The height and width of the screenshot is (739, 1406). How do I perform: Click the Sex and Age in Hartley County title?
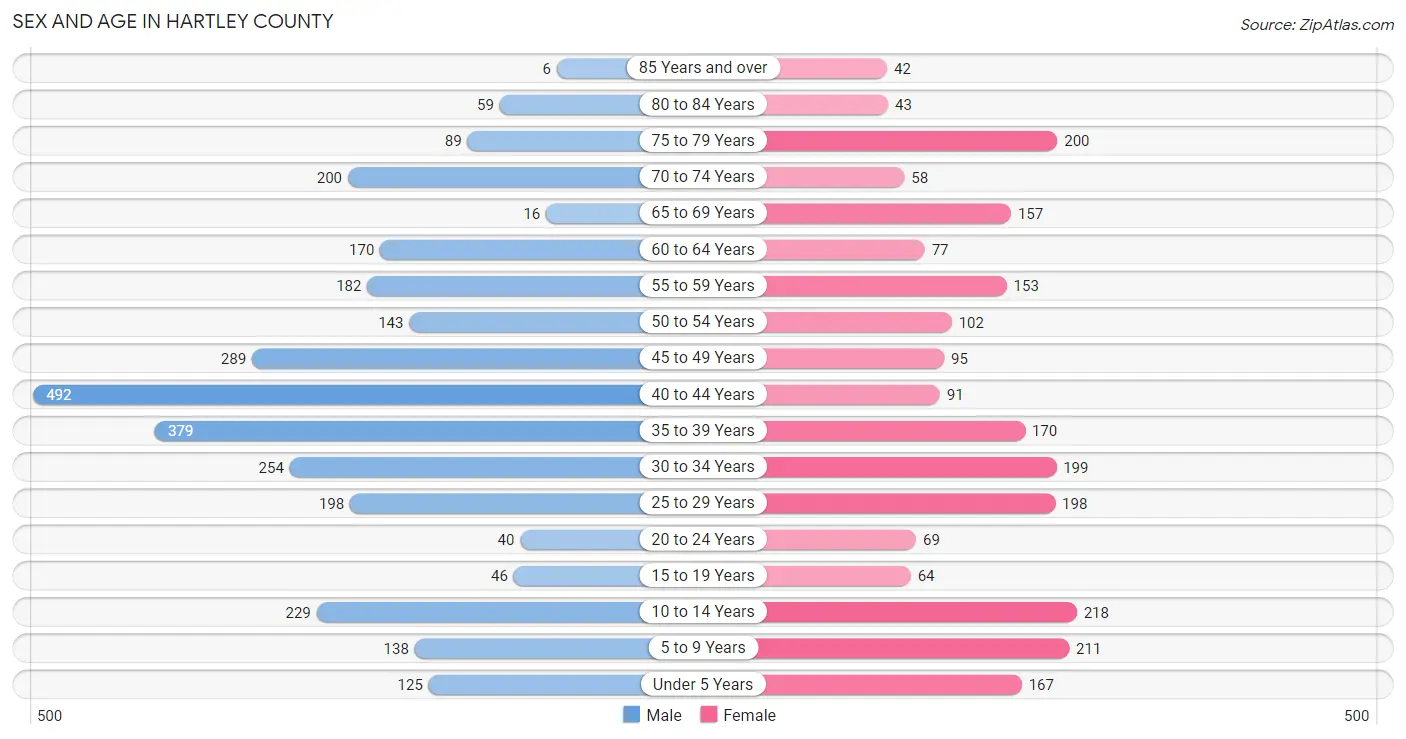tap(173, 21)
